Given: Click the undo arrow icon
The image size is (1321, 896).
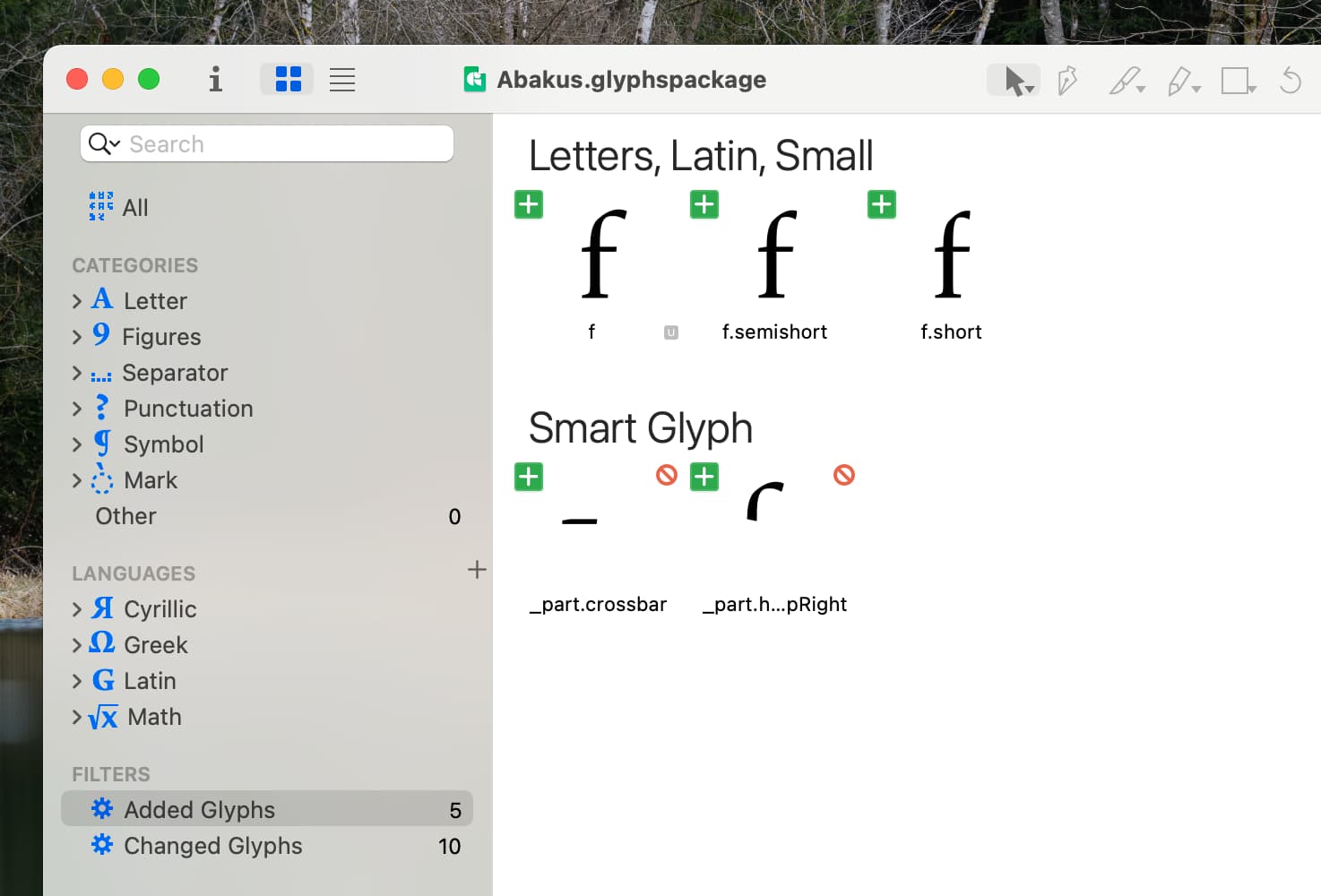Looking at the screenshot, I should pos(1291,81).
